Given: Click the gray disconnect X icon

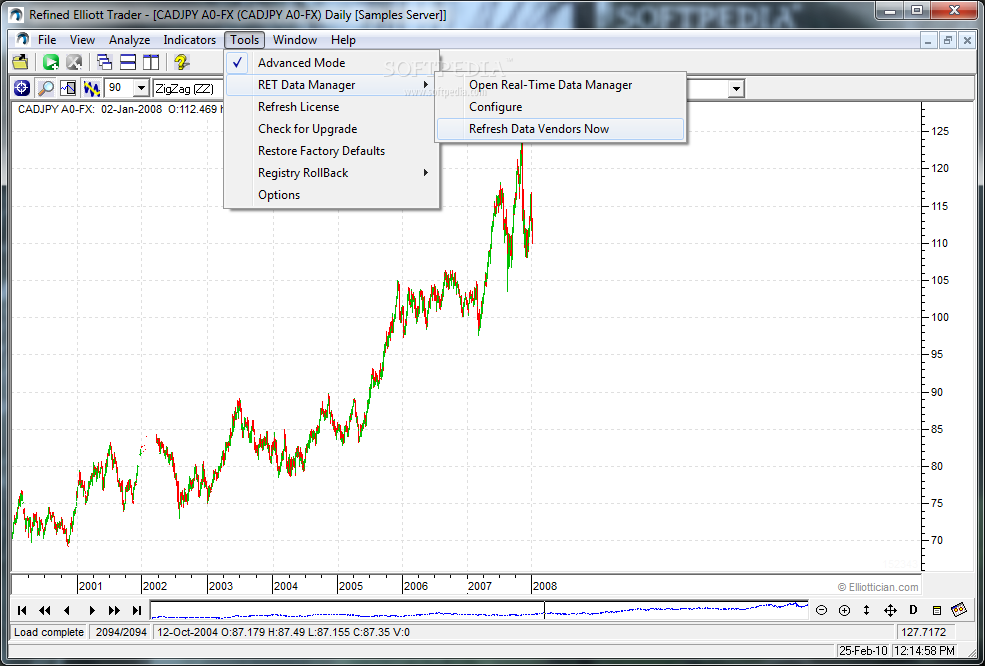Looking at the screenshot, I should (x=74, y=62).
